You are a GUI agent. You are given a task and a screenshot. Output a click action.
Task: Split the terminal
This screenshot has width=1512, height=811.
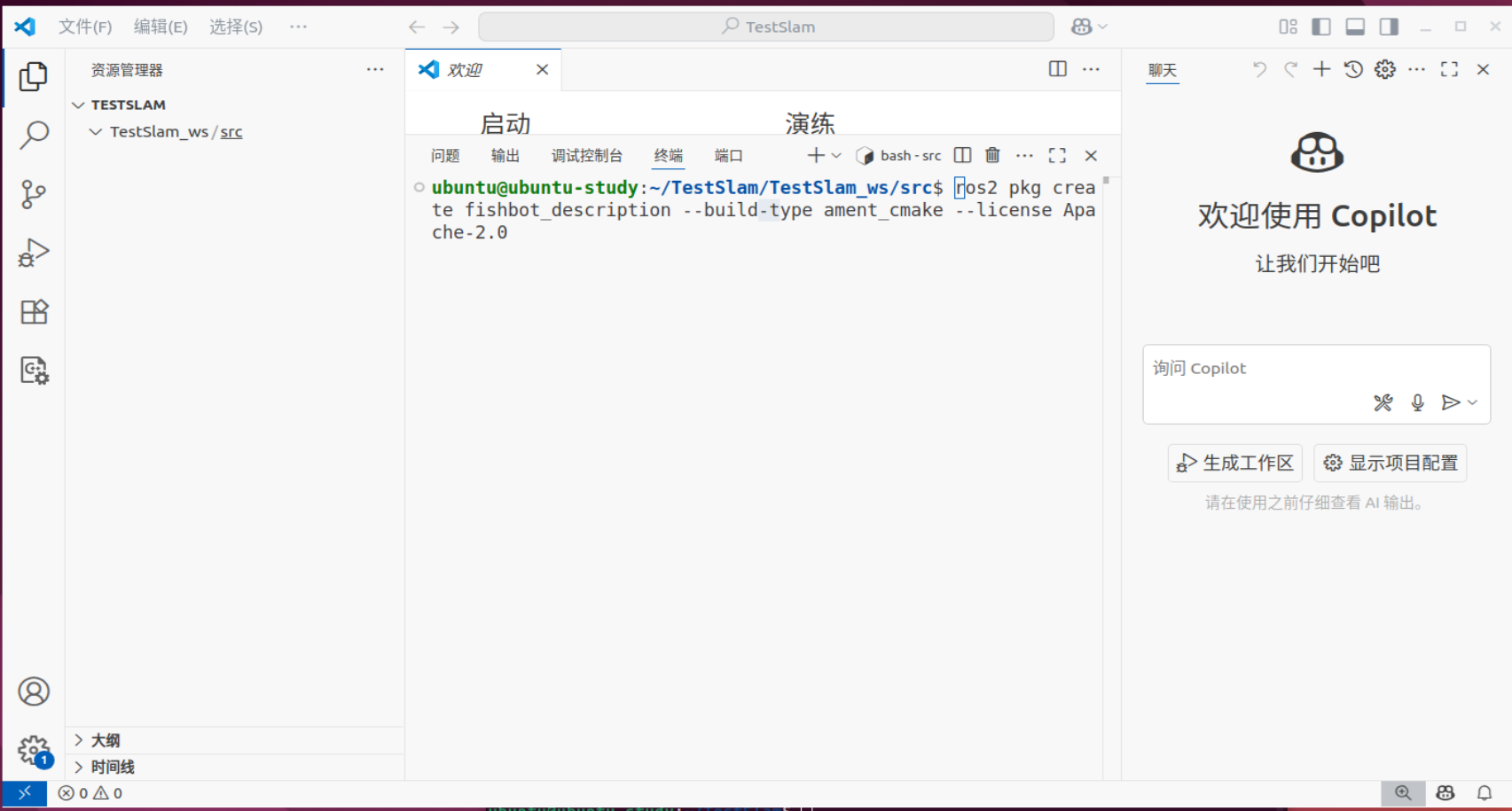click(962, 156)
